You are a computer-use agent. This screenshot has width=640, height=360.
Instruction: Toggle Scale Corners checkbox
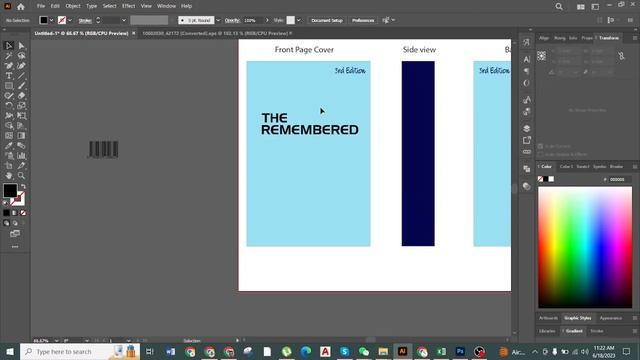click(x=541, y=146)
